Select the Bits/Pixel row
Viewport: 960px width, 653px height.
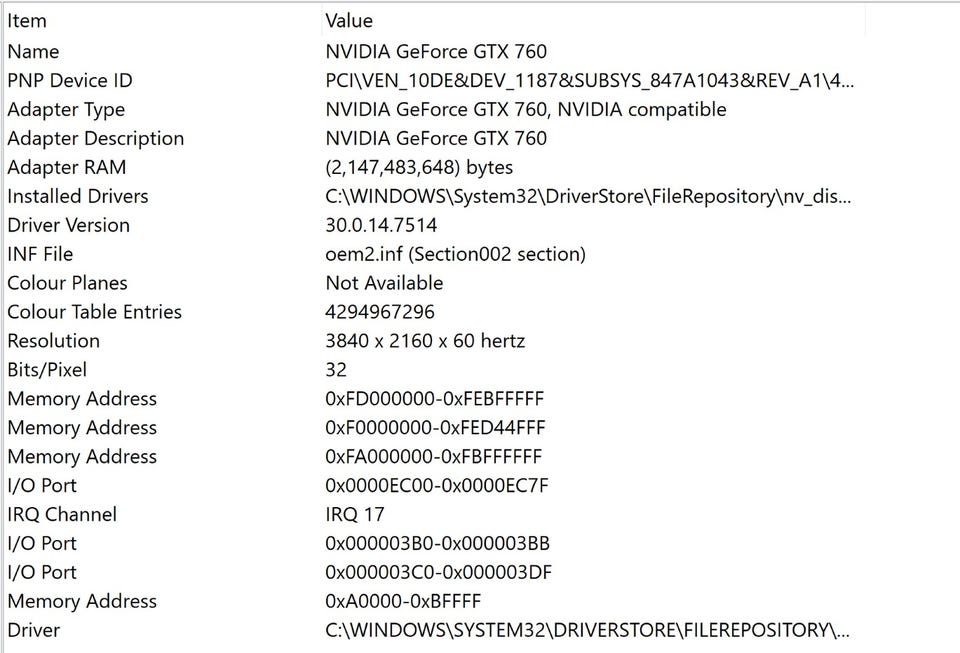pyautogui.click(x=46, y=370)
